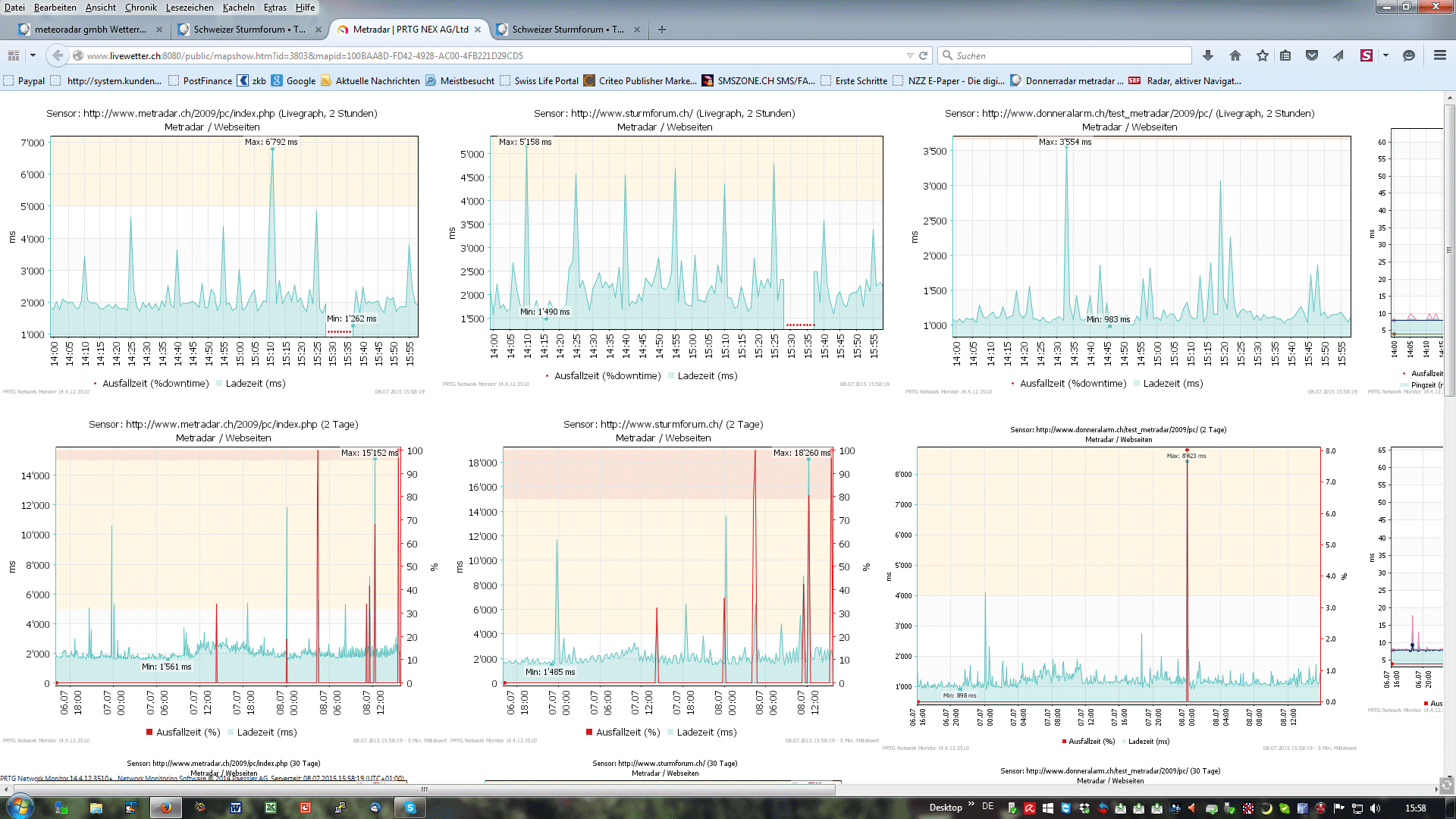Open the downloads arrow icon
The width and height of the screenshot is (1456, 819).
coord(1208,55)
